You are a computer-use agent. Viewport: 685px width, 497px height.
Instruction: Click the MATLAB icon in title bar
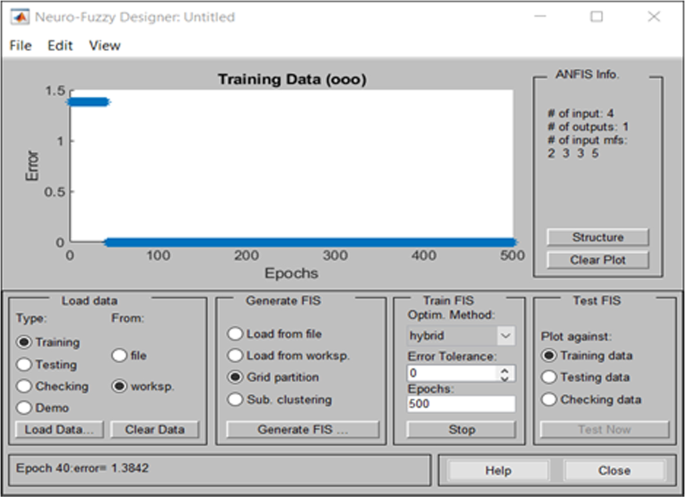tap(19, 17)
